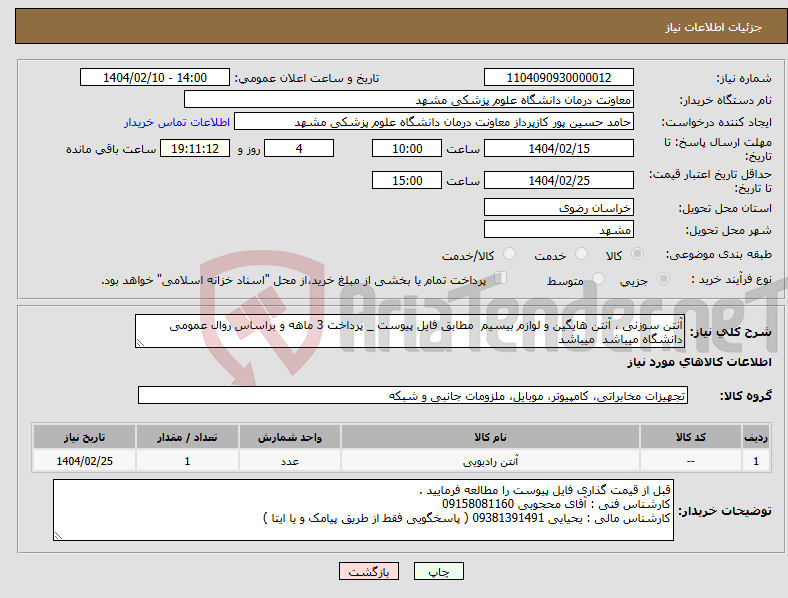Viewport: 788px width, 598px height.
Task: Select the متوسط purchase type radio
Action: point(599,278)
